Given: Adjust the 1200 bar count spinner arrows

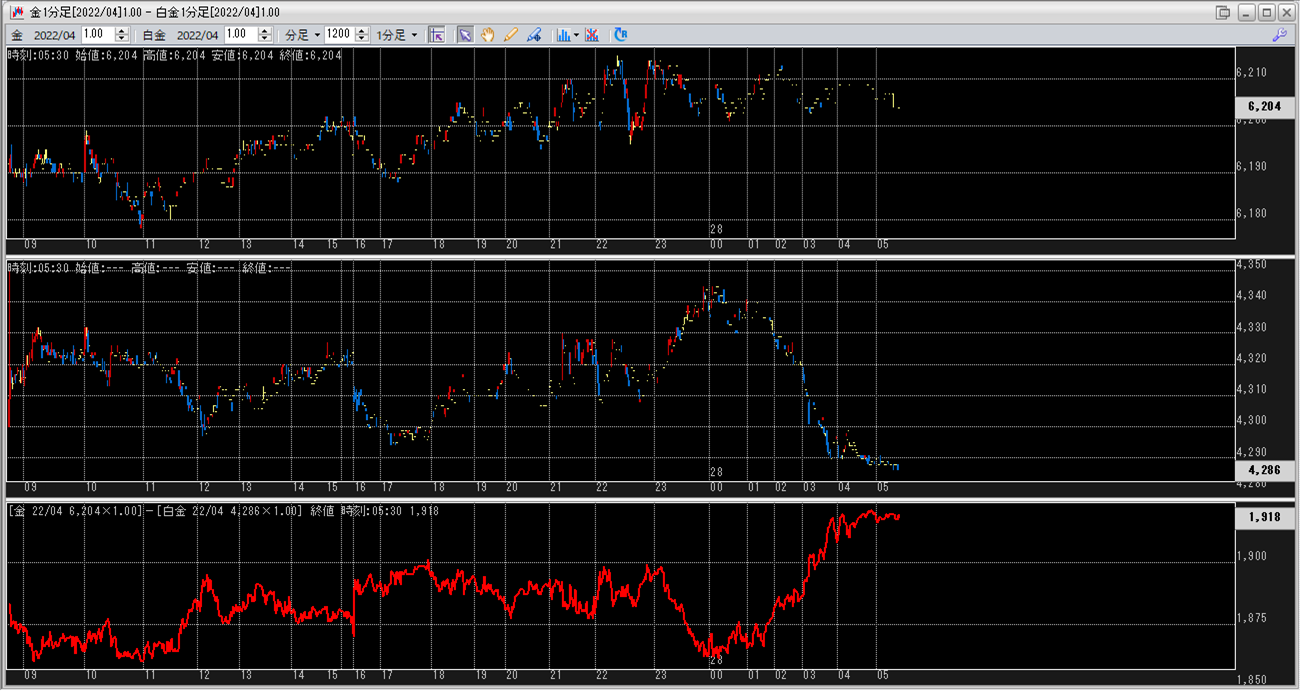Looking at the screenshot, I should (x=360, y=35).
